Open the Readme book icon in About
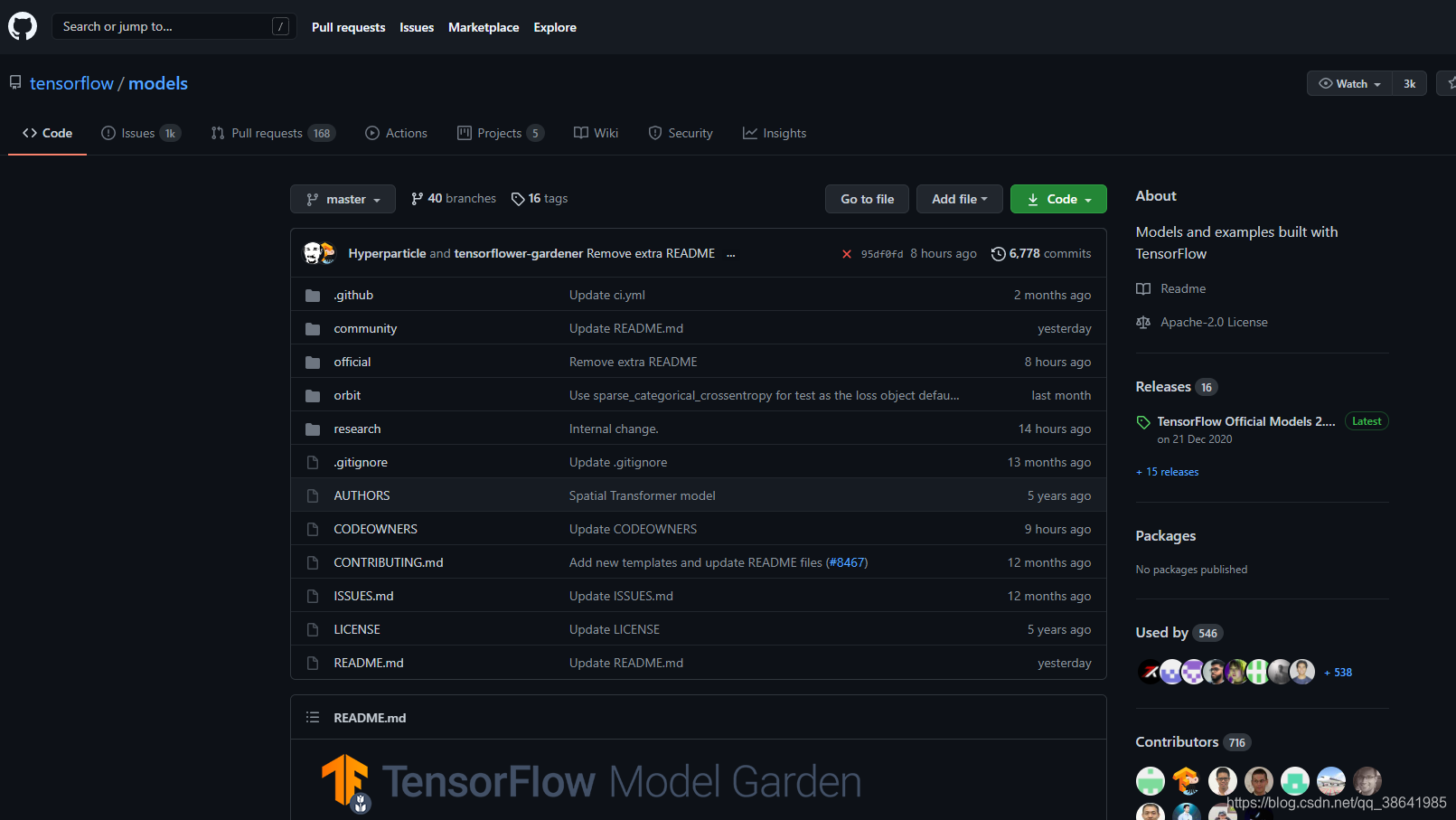The height and width of the screenshot is (820, 1456). [1143, 288]
